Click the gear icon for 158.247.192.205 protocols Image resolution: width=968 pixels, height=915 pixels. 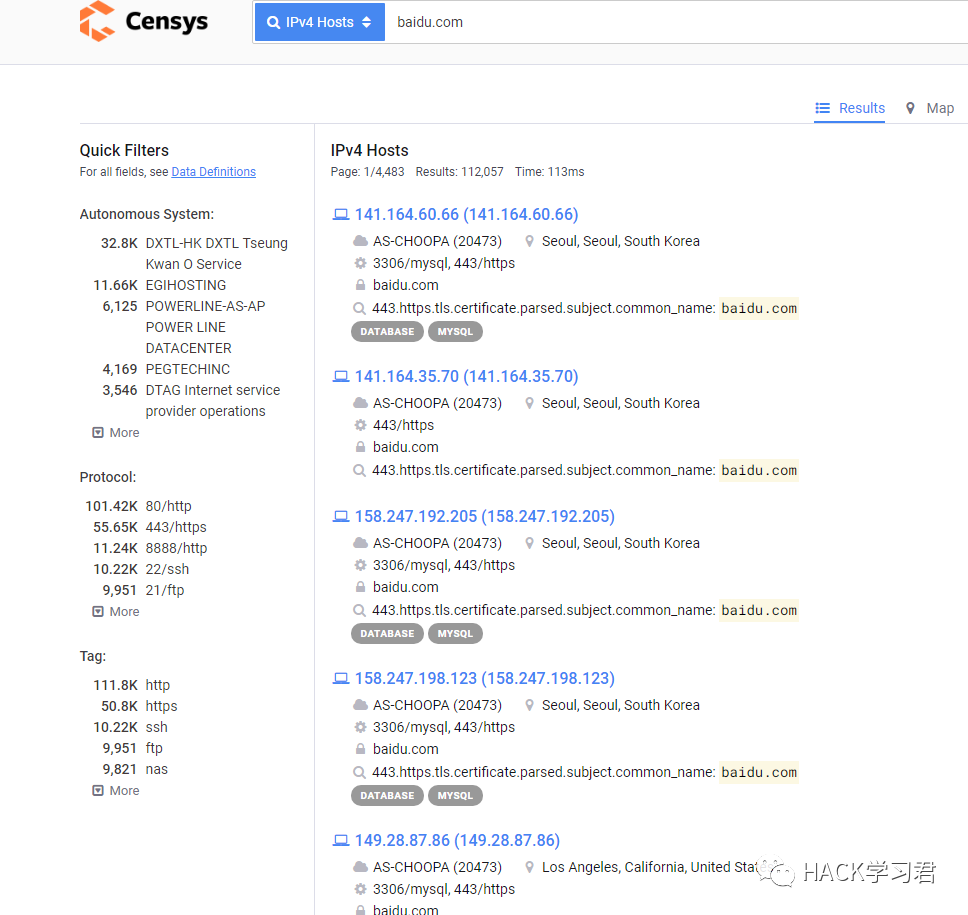point(360,566)
